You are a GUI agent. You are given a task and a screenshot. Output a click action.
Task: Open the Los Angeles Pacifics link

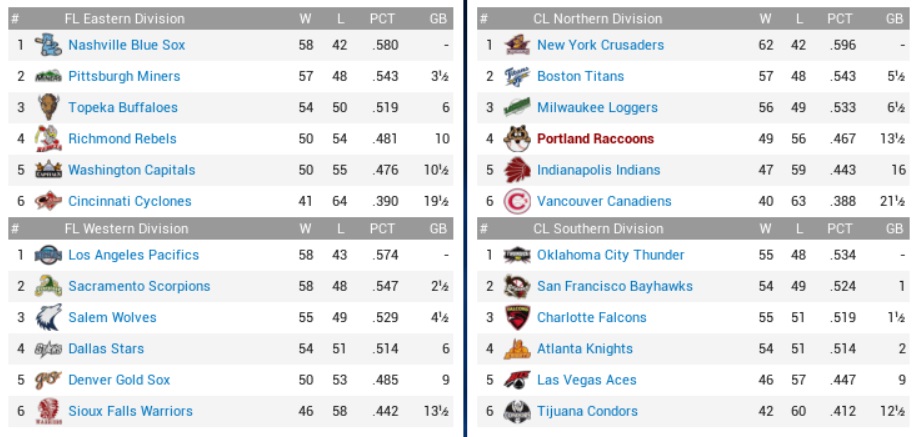(x=133, y=255)
